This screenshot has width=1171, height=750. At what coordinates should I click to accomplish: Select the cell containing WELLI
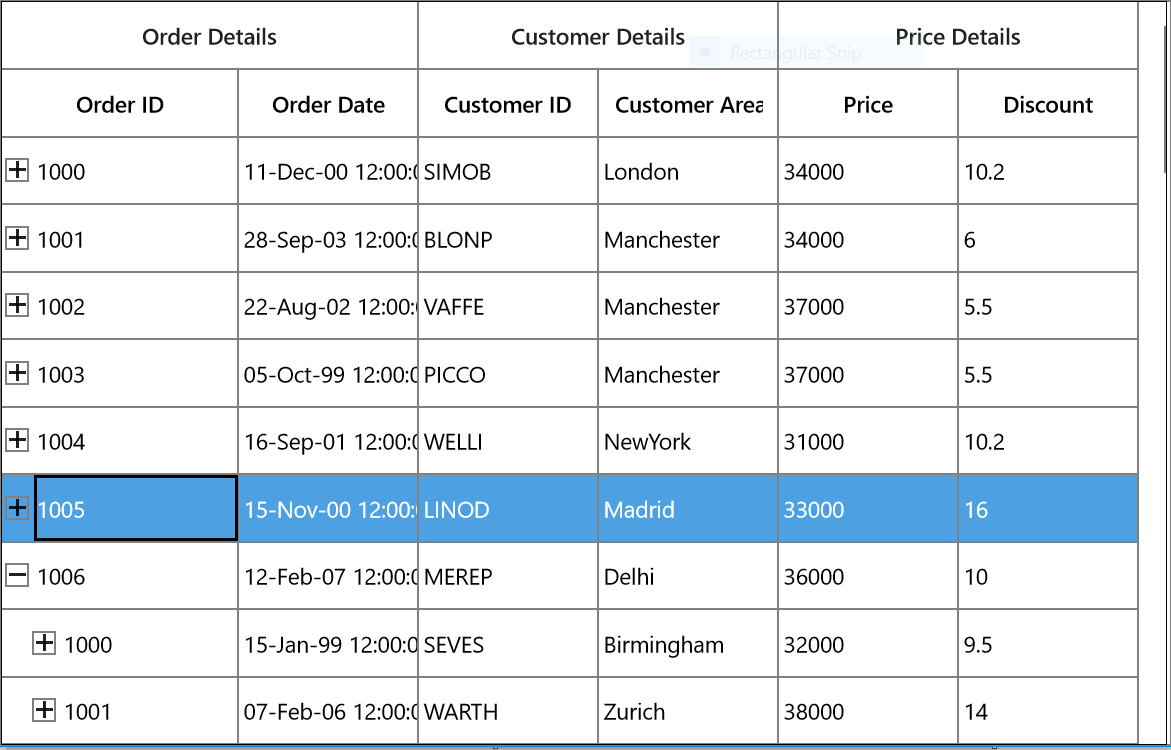click(x=508, y=441)
